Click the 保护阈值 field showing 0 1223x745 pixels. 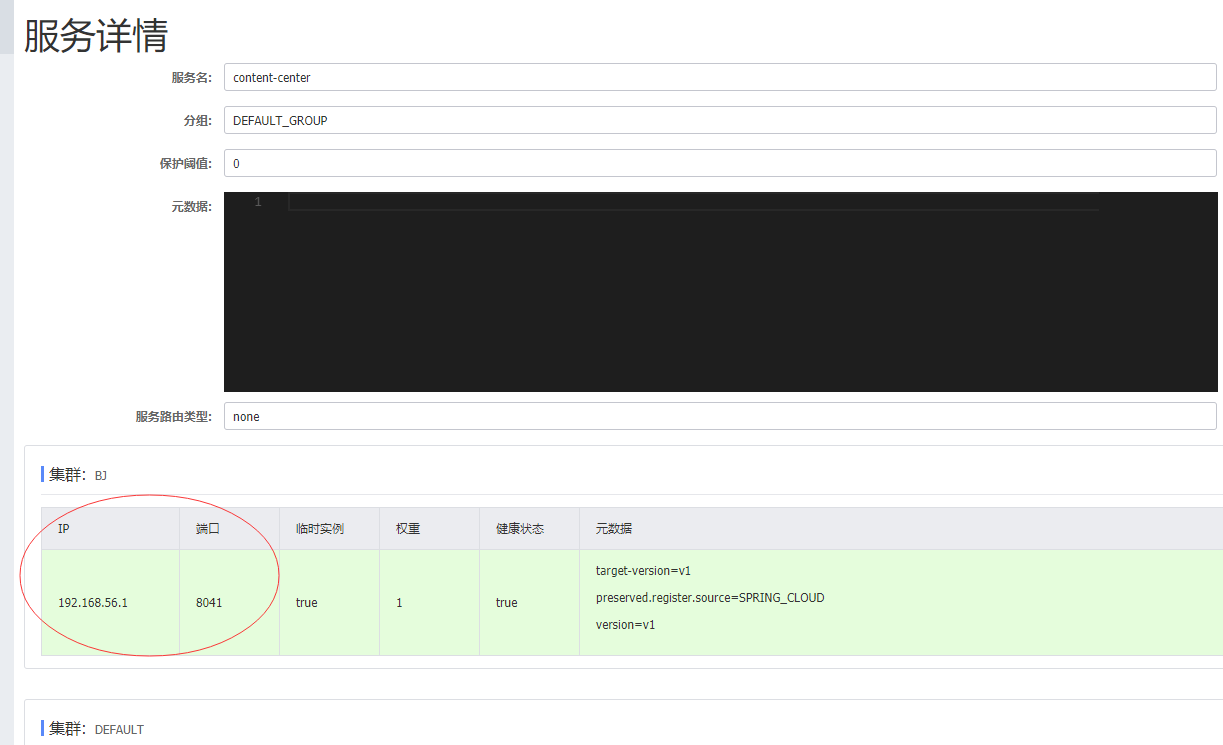click(720, 163)
